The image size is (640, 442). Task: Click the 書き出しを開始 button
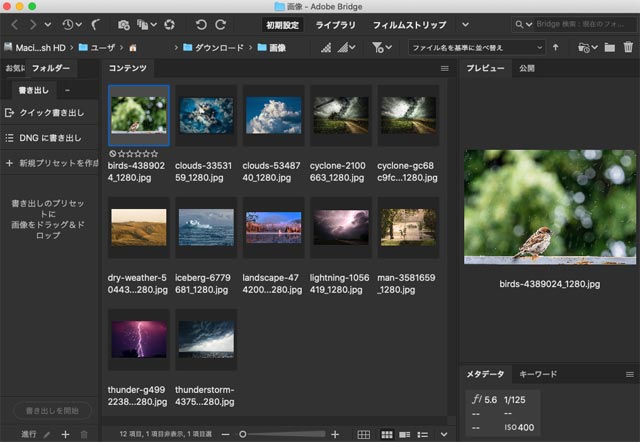click(x=52, y=411)
